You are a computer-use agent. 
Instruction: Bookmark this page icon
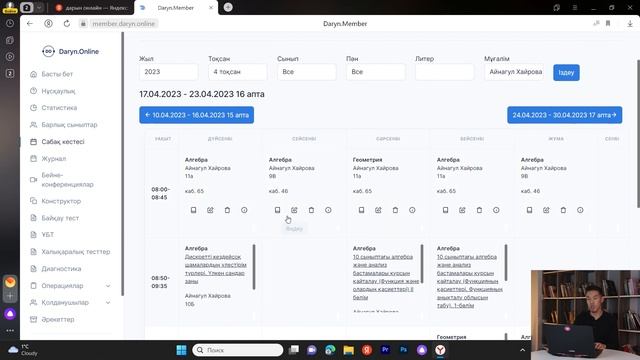tap(608, 24)
